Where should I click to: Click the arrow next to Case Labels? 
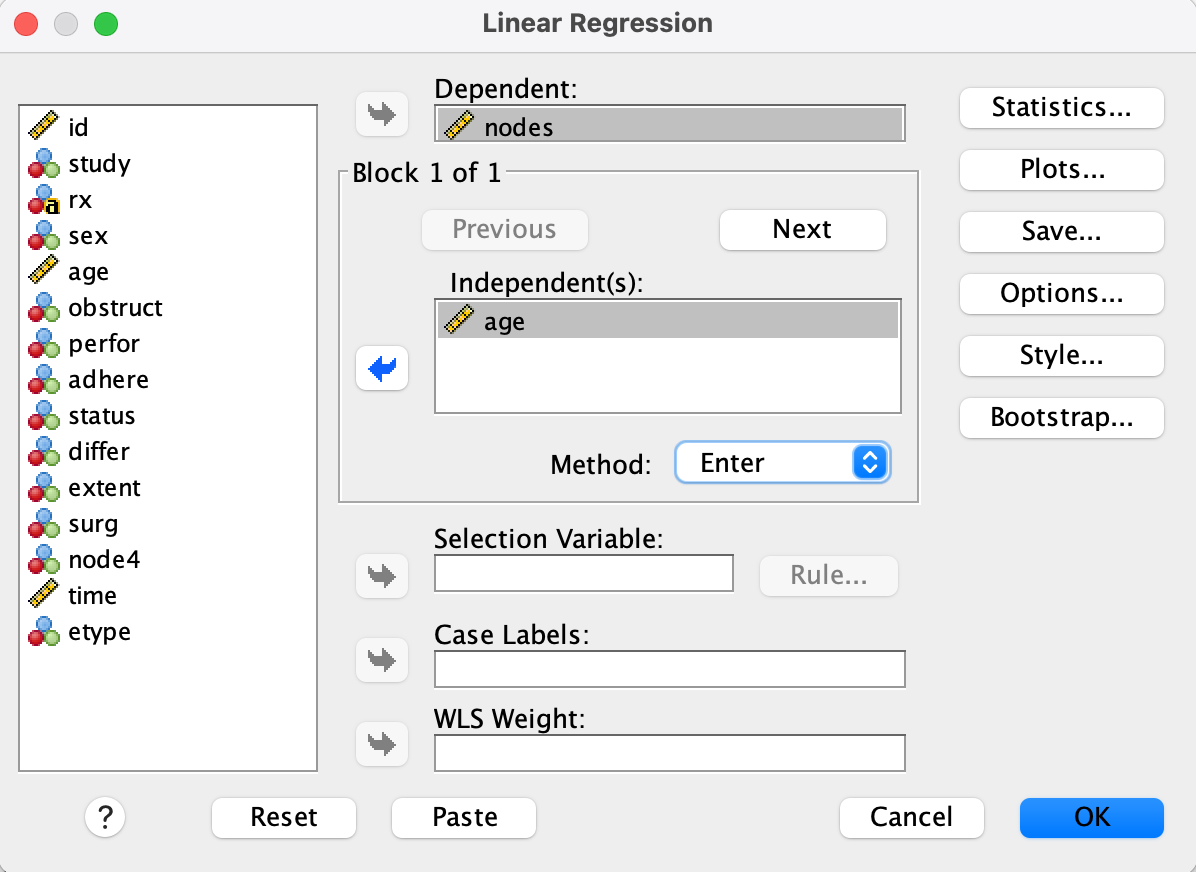(x=382, y=659)
